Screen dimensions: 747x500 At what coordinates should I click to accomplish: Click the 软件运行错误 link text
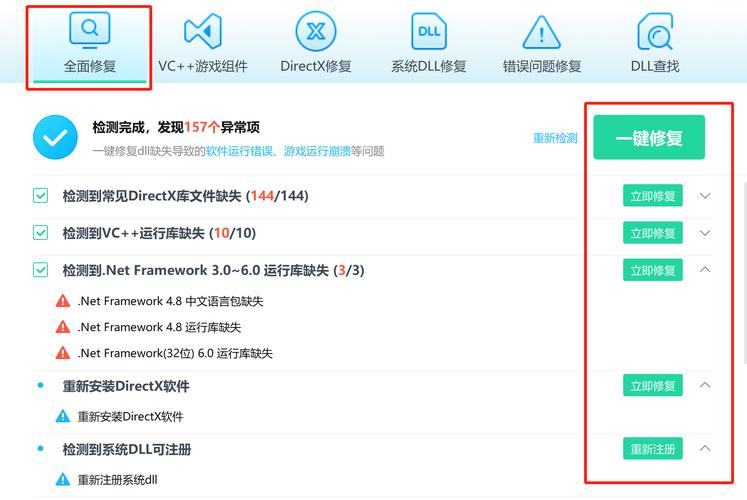[x=240, y=151]
